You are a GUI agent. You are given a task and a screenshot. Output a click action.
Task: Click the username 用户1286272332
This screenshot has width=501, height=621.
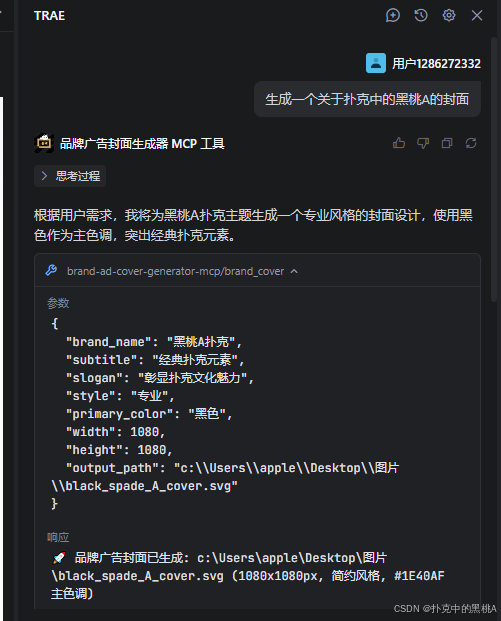pos(436,63)
